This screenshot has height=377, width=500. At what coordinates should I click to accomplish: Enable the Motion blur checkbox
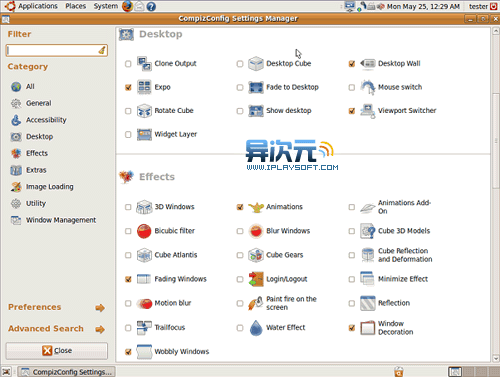128,303
